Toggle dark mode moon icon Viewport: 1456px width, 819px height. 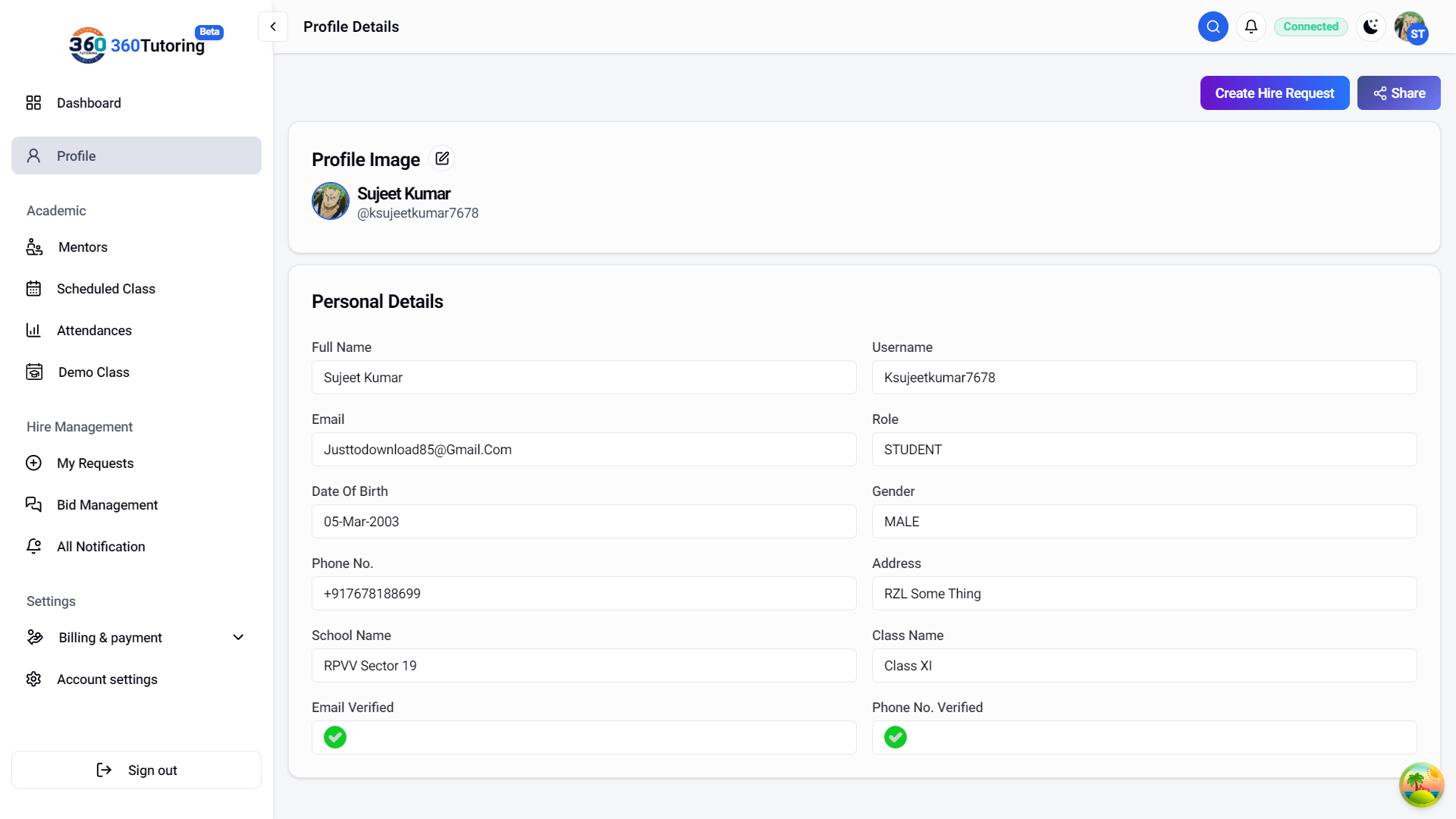(1370, 27)
